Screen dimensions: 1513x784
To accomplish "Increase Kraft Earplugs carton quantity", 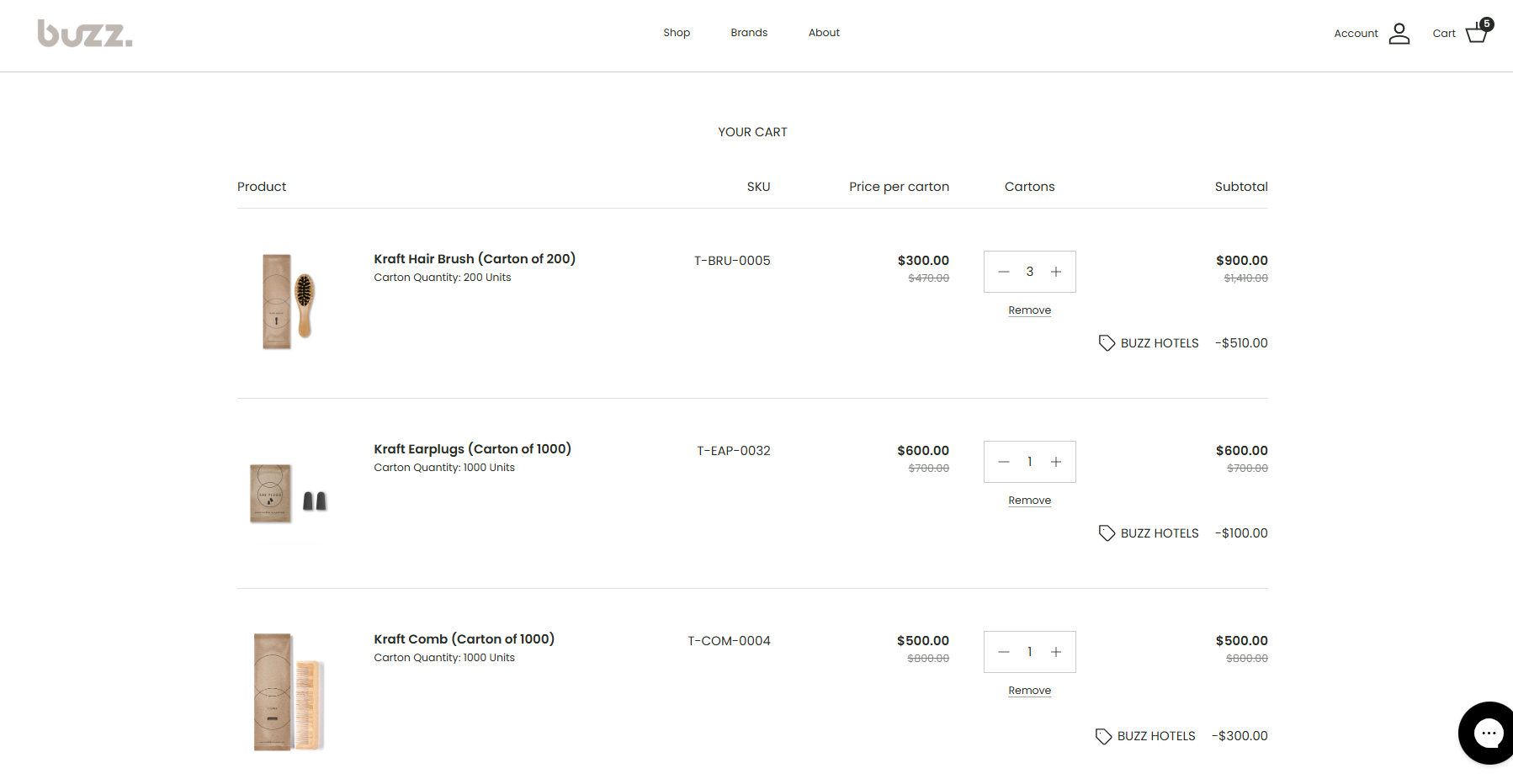I will point(1056,462).
